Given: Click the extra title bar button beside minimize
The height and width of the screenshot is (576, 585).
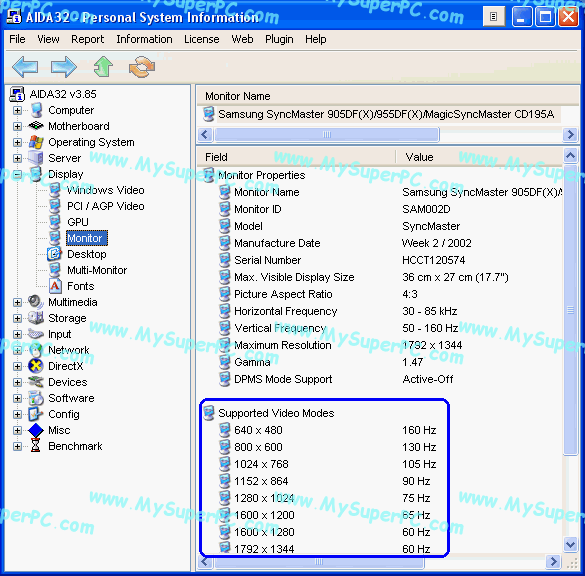Looking at the screenshot, I should tap(494, 17).
